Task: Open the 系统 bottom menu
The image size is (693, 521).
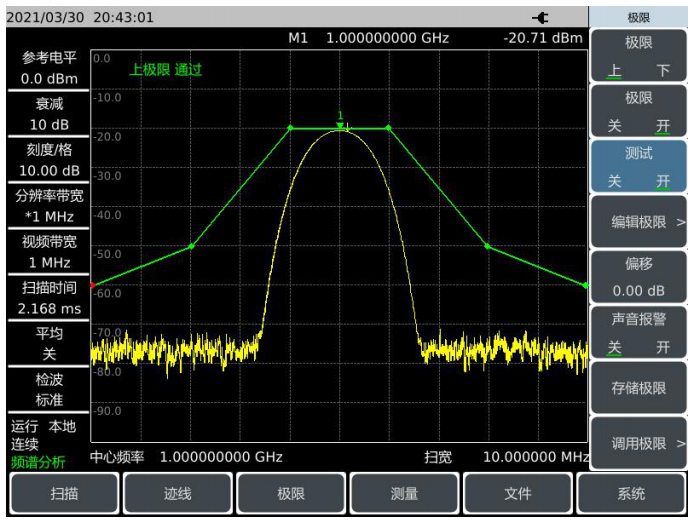Action: tap(631, 493)
